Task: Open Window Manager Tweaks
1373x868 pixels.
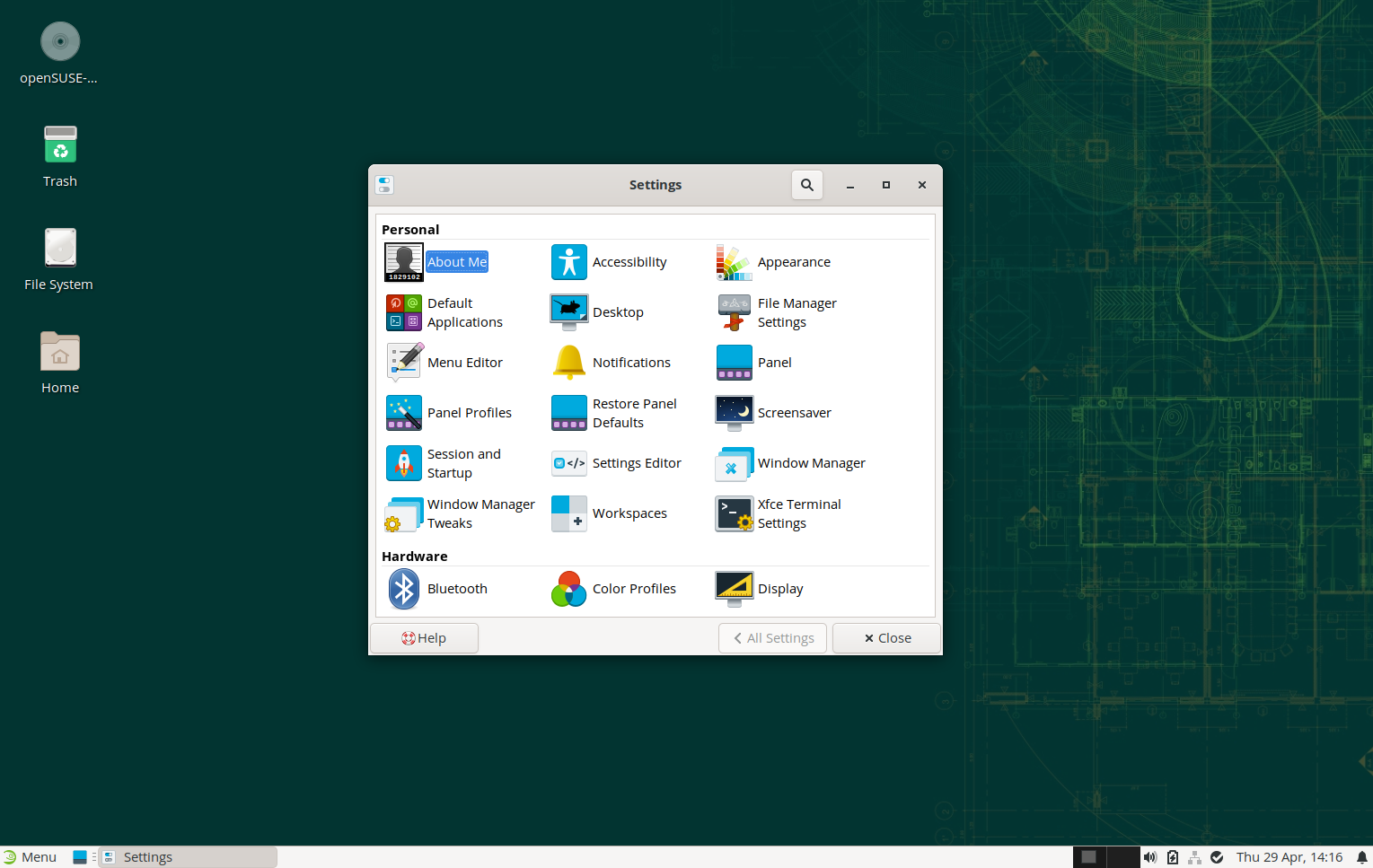Action: (x=403, y=513)
